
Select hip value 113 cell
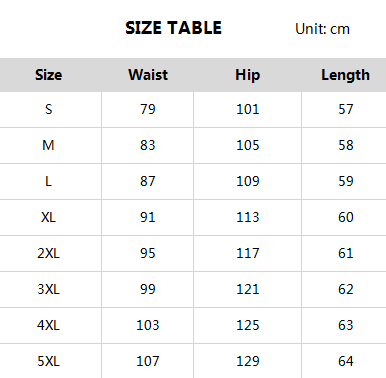pyautogui.click(x=248, y=217)
